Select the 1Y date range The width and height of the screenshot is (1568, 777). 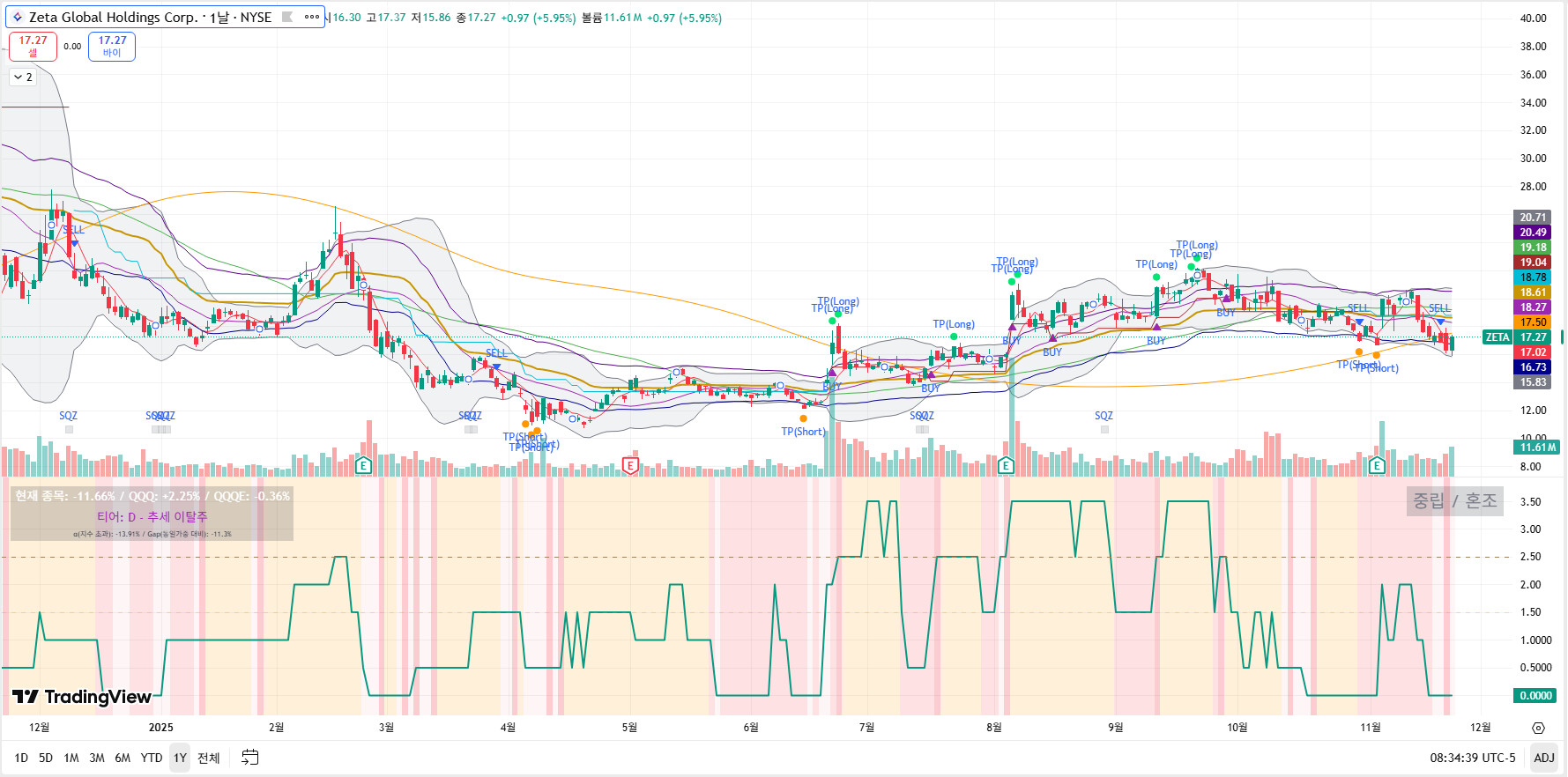180,758
